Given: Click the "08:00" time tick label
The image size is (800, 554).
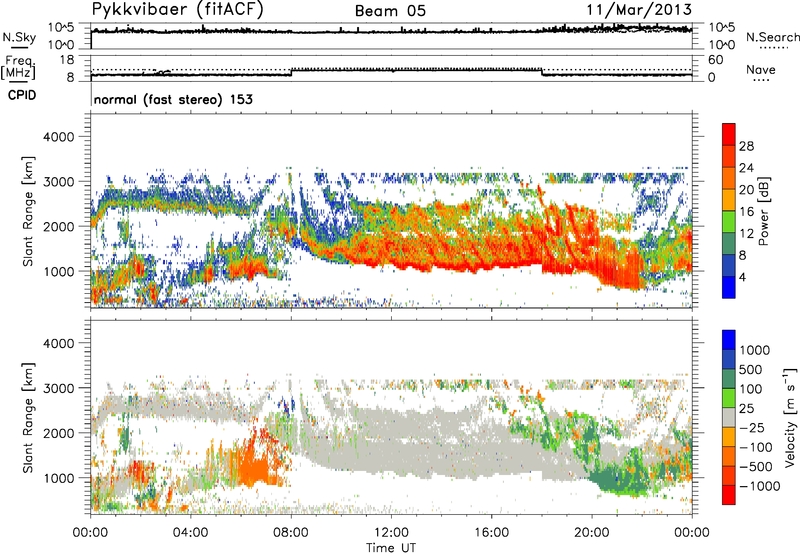Looking at the screenshot, I should click(x=291, y=533).
